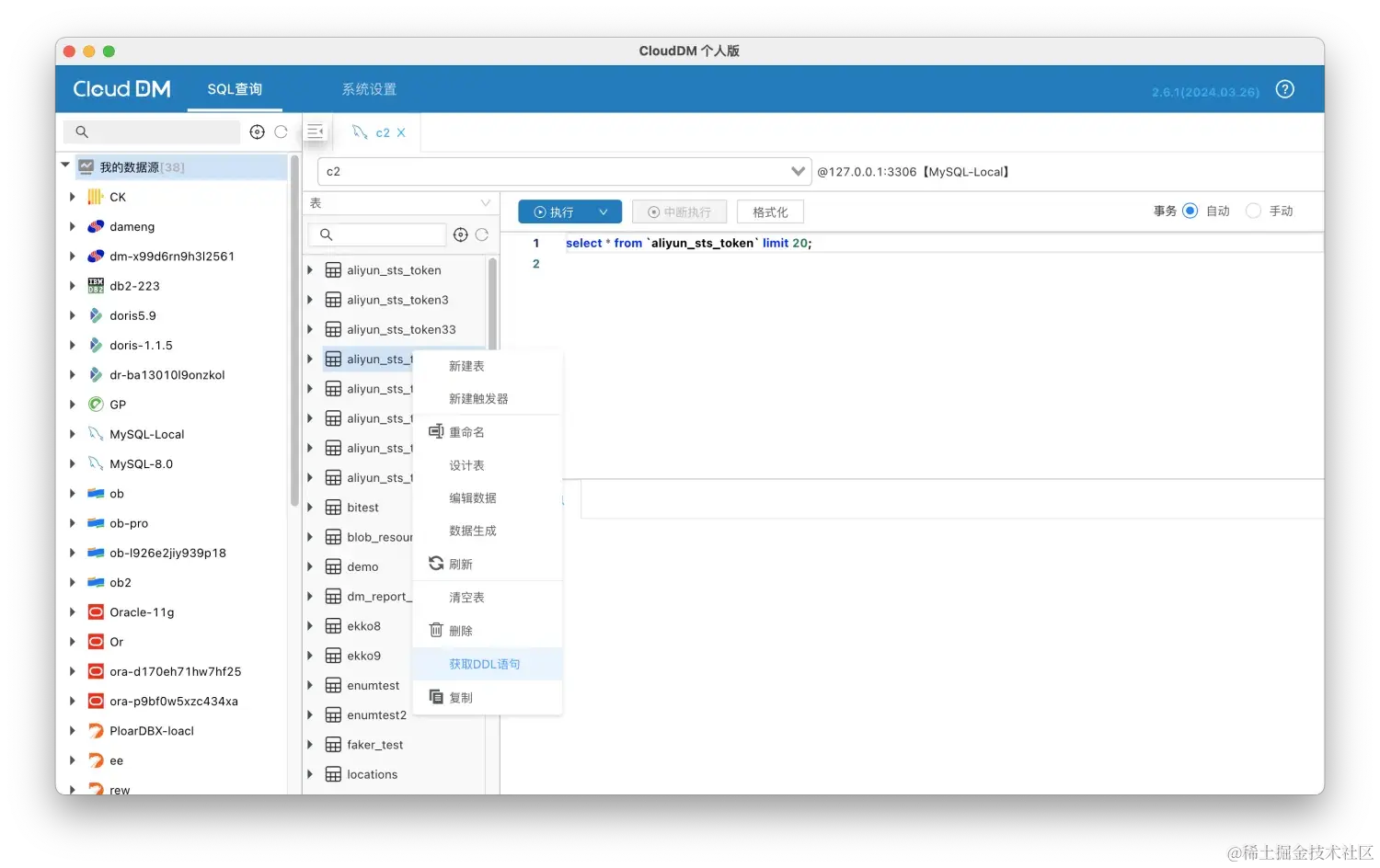Screen dimensions: 1380x868
Task: Choose 获取DDL语句 from context menu
Action: tap(488, 664)
